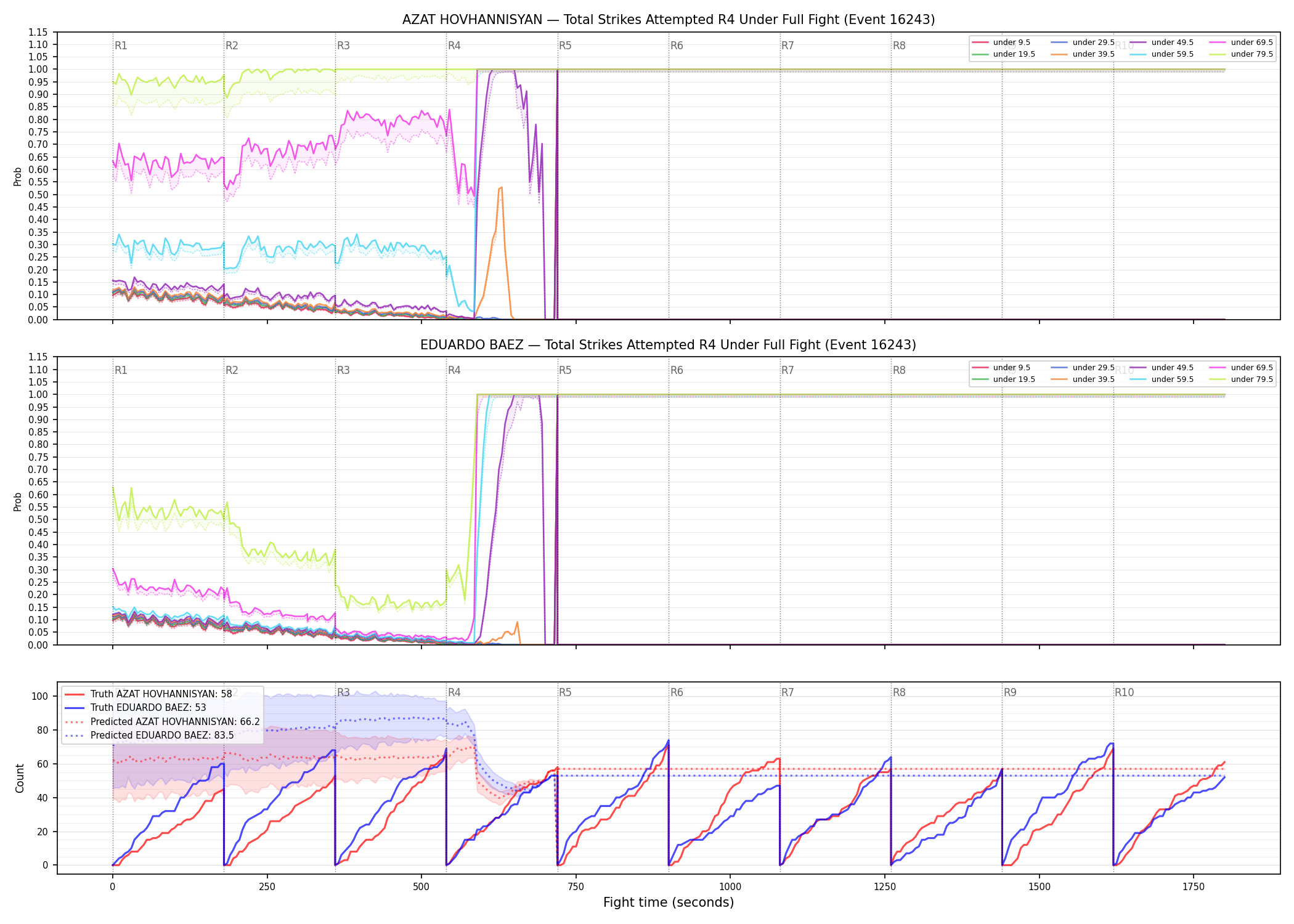Click the R7 round marker in top chart
This screenshot has height=924, width=1294.
point(787,46)
